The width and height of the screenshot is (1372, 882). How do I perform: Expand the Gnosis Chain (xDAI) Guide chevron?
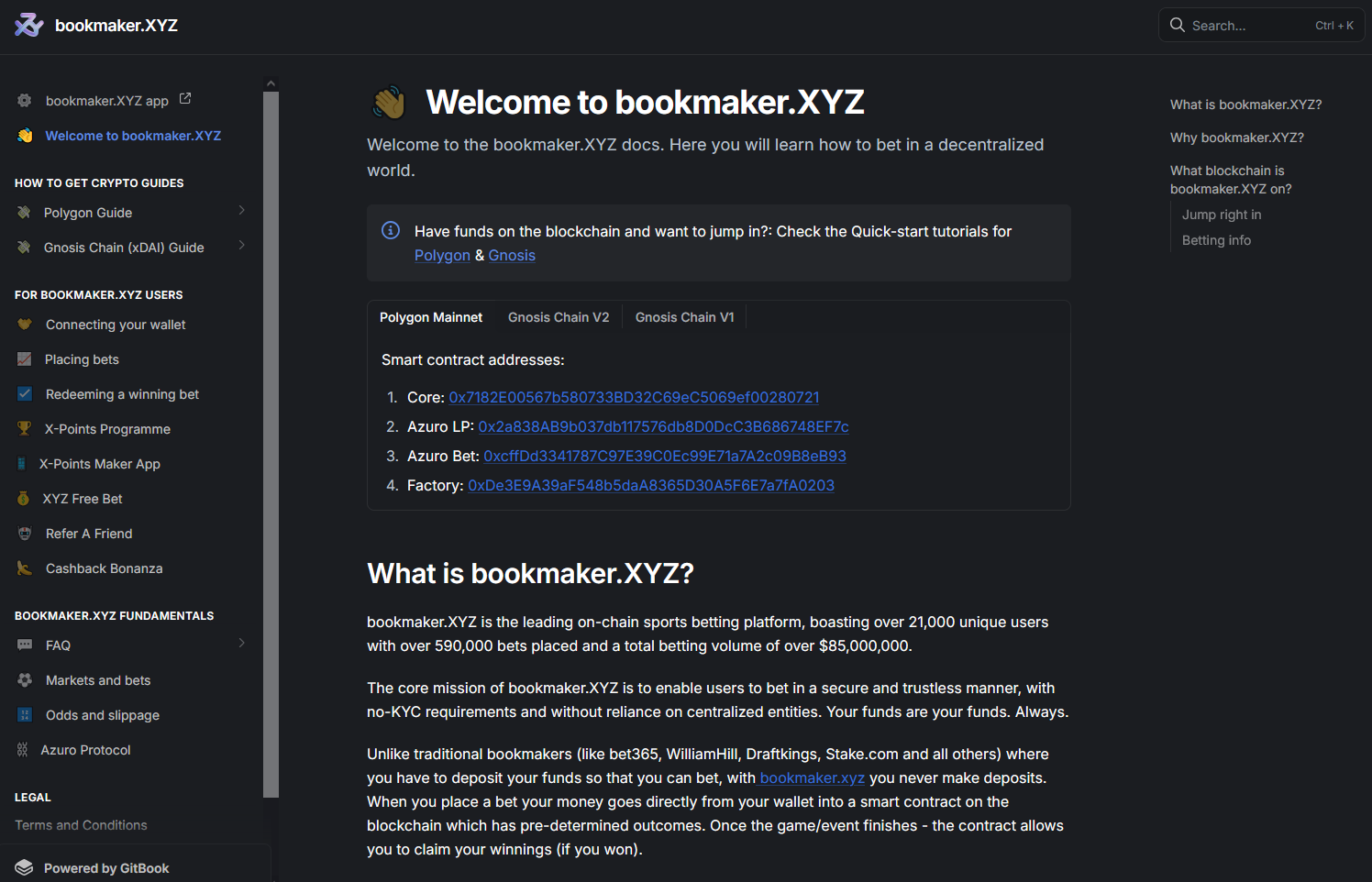tap(242, 246)
